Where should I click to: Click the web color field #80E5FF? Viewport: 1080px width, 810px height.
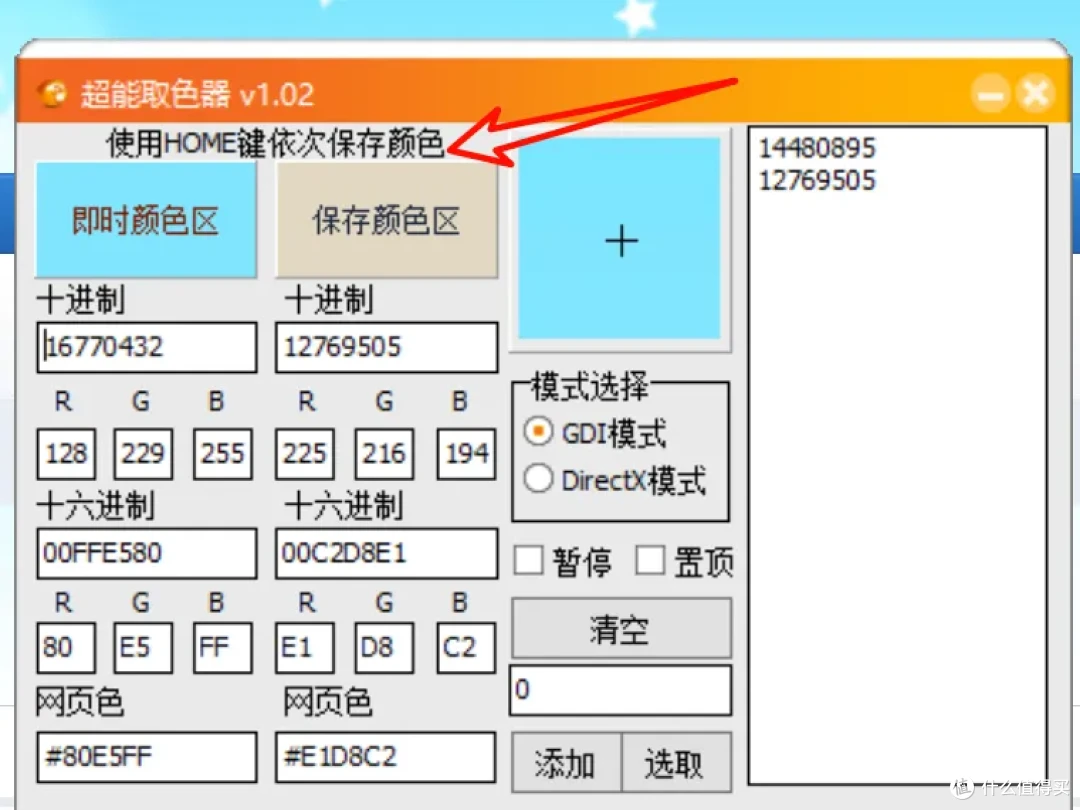(x=147, y=757)
